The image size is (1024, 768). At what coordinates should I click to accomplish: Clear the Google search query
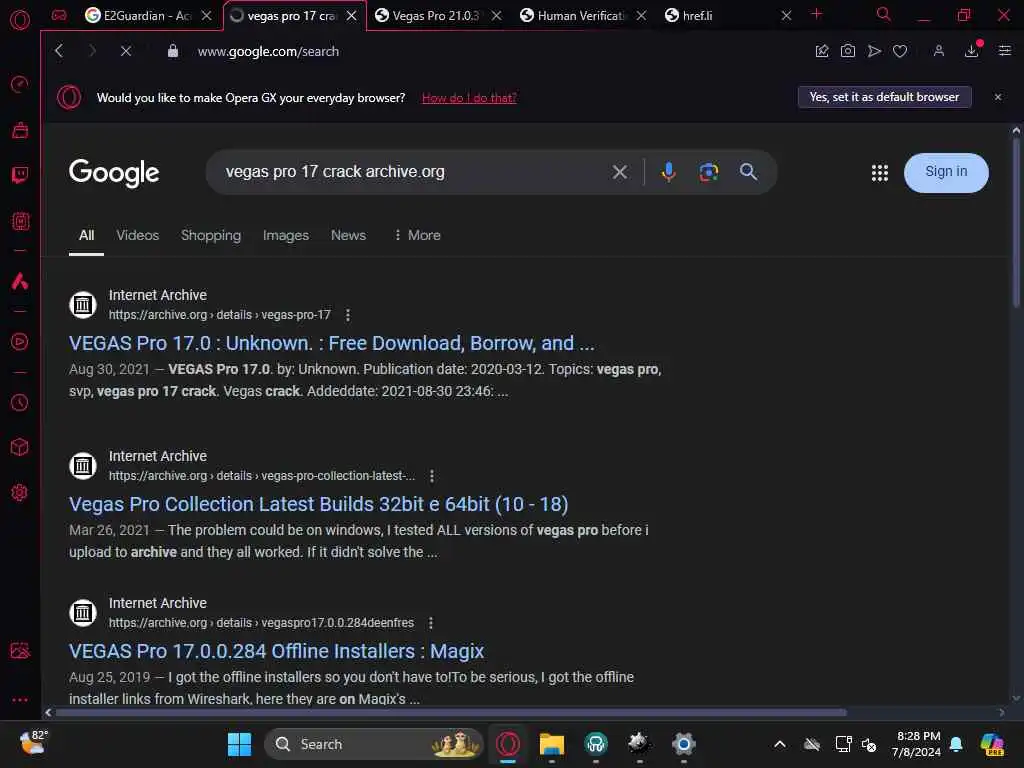[620, 172]
